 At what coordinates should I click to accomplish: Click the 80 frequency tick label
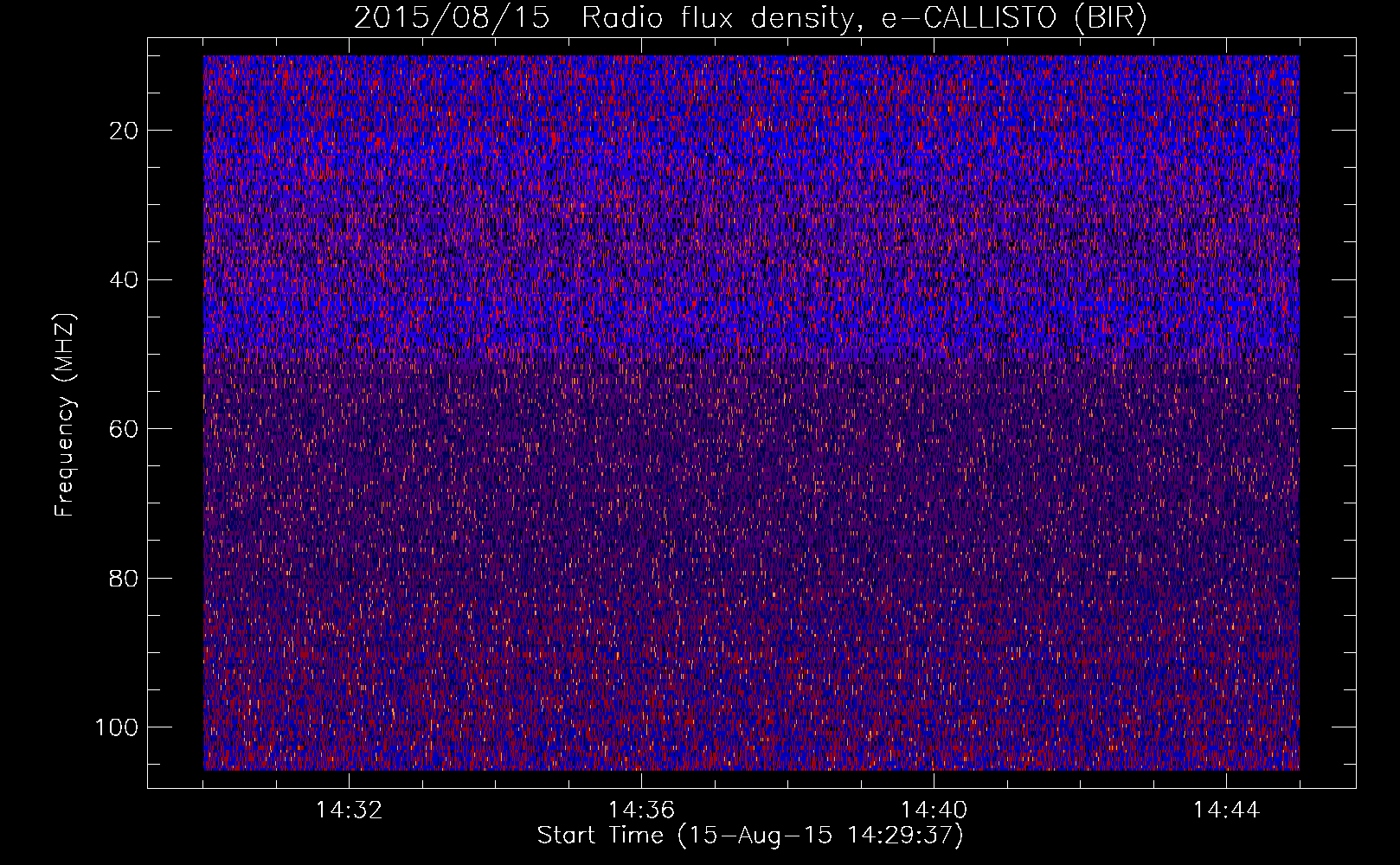125,579
